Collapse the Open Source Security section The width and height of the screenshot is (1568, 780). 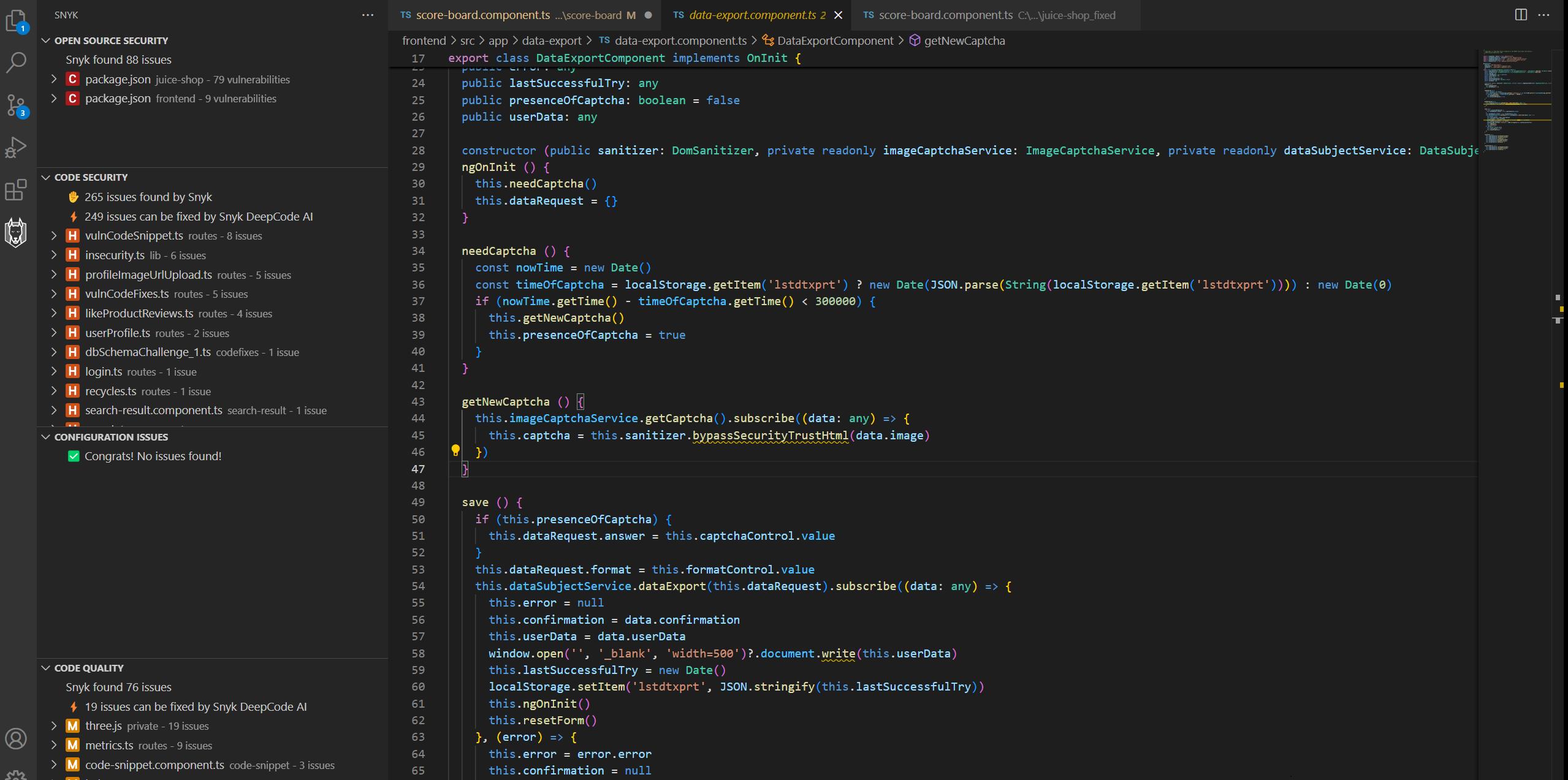point(46,40)
